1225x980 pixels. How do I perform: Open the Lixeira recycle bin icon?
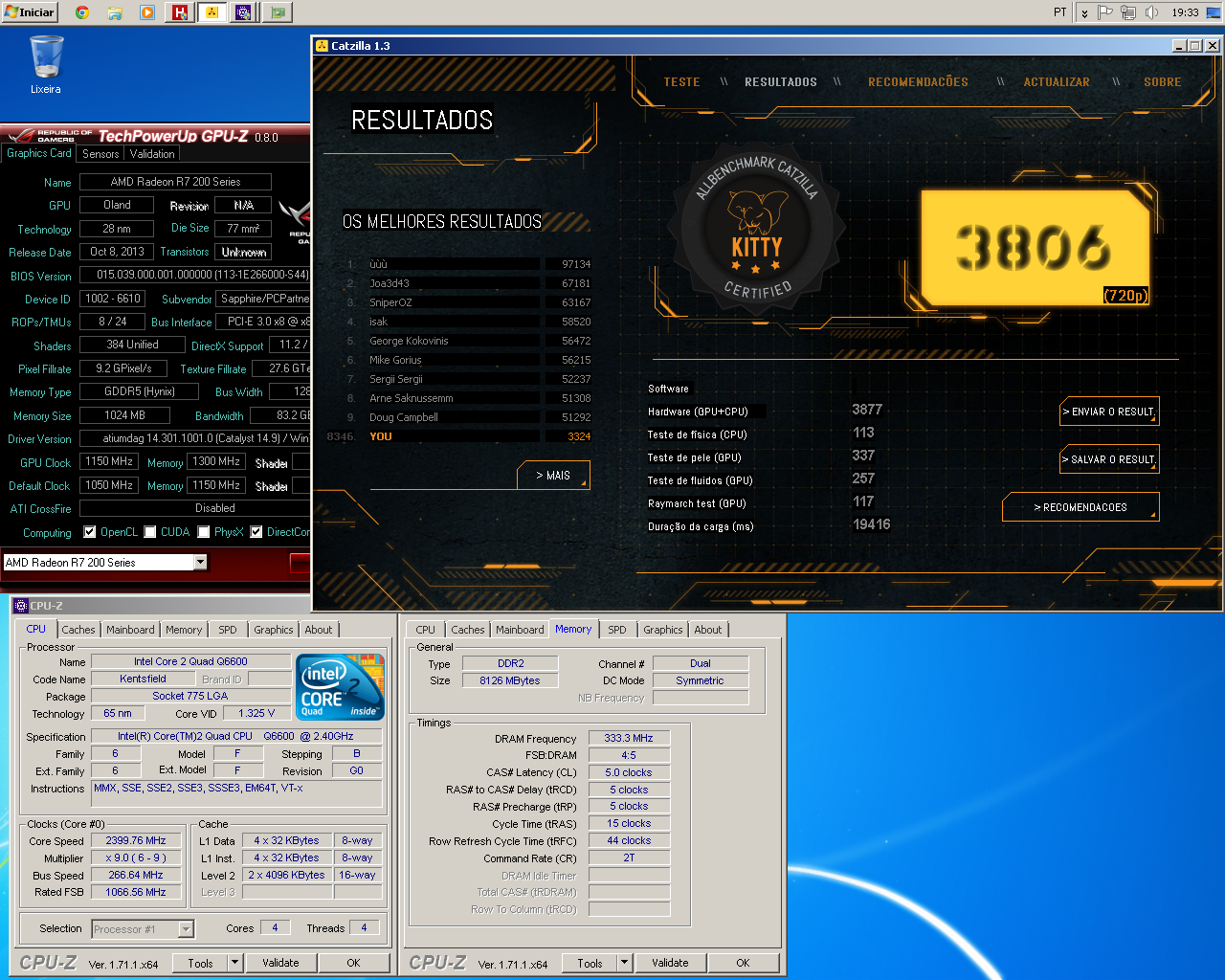pyautogui.click(x=45, y=64)
